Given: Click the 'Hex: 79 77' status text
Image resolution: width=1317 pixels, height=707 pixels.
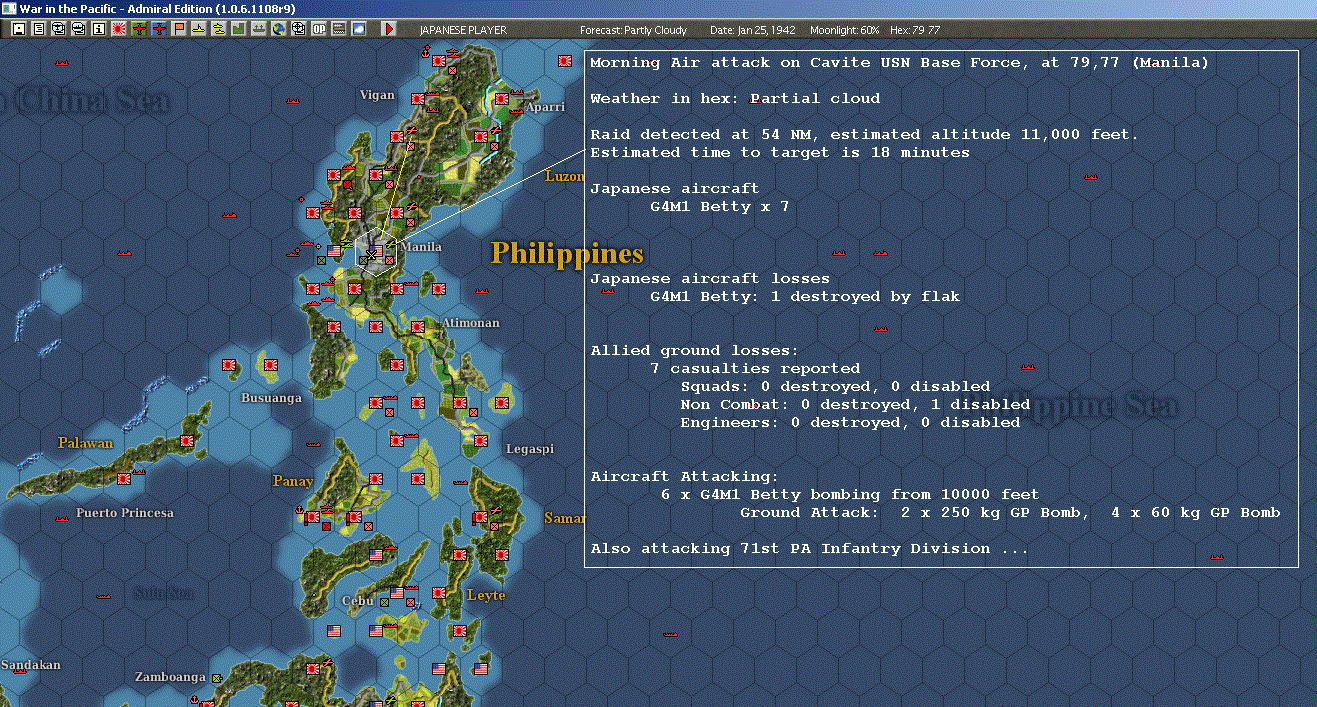Looking at the screenshot, I should pyautogui.click(x=914, y=30).
